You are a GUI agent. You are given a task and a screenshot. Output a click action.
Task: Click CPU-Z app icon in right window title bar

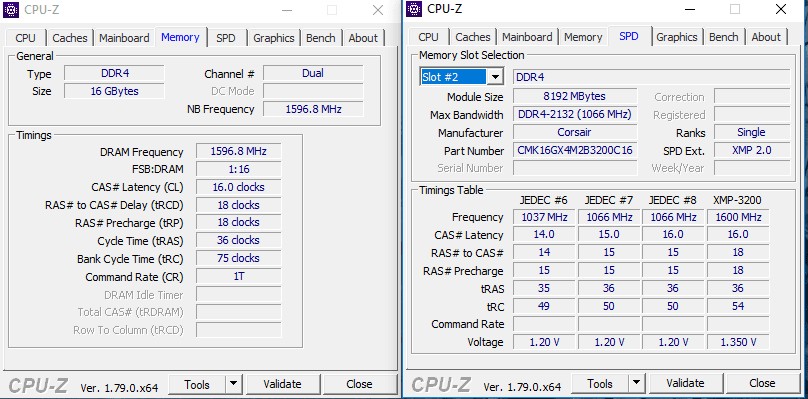point(414,9)
